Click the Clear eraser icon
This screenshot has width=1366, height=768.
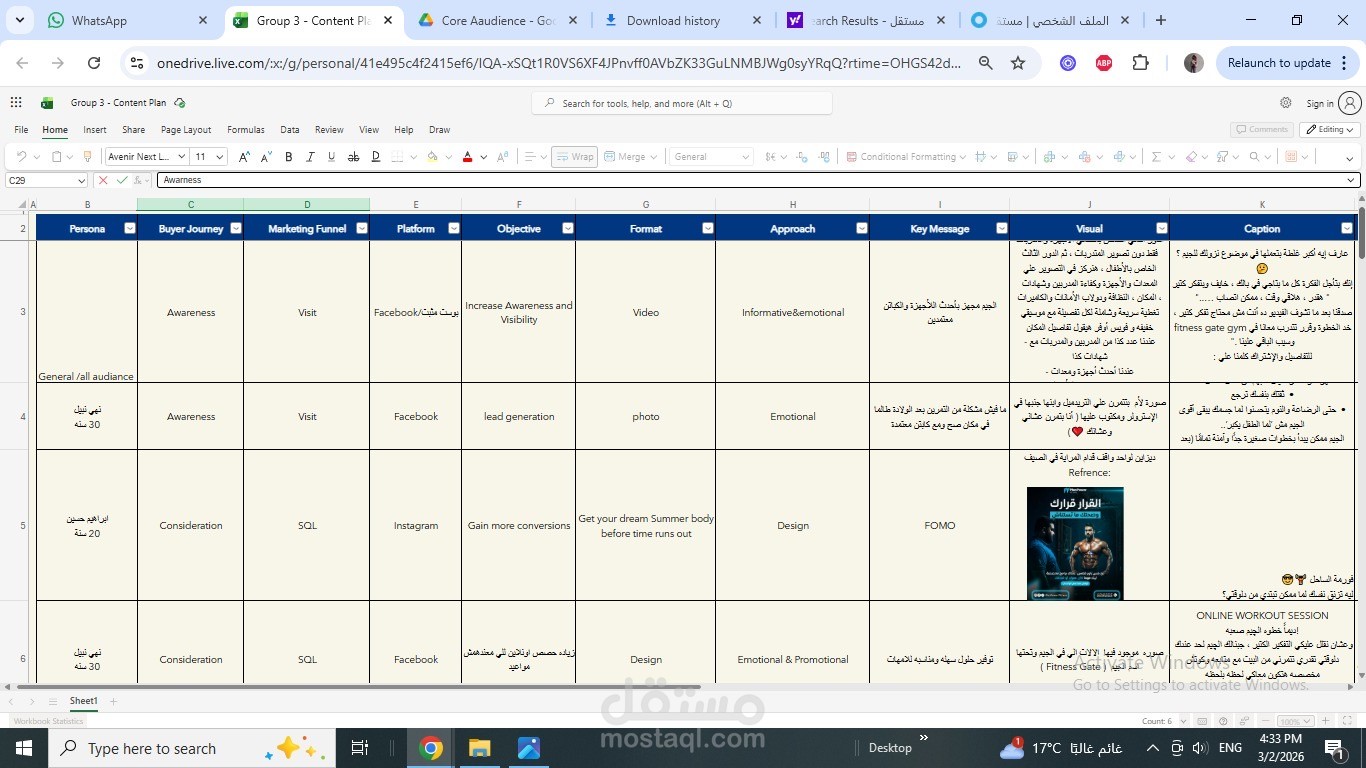[x=1191, y=156]
